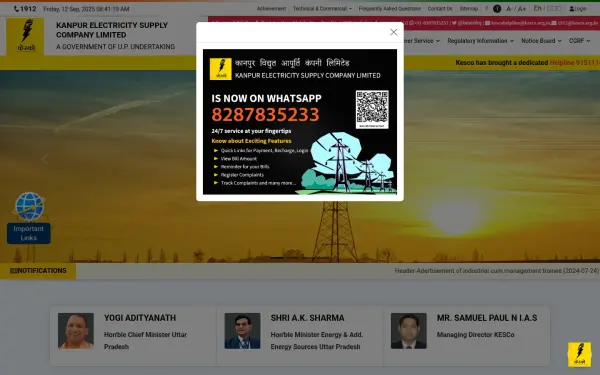
Task: Expand the CGRF menu
Action: tap(579, 41)
